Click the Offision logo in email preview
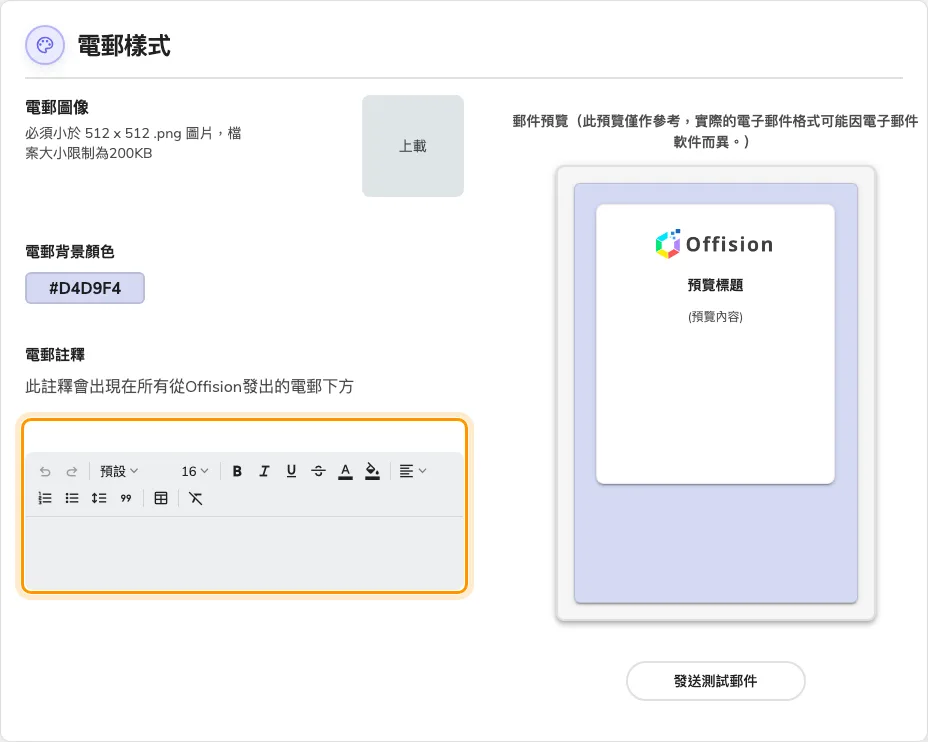Screen dimensions: 928x742 [x=714, y=244]
